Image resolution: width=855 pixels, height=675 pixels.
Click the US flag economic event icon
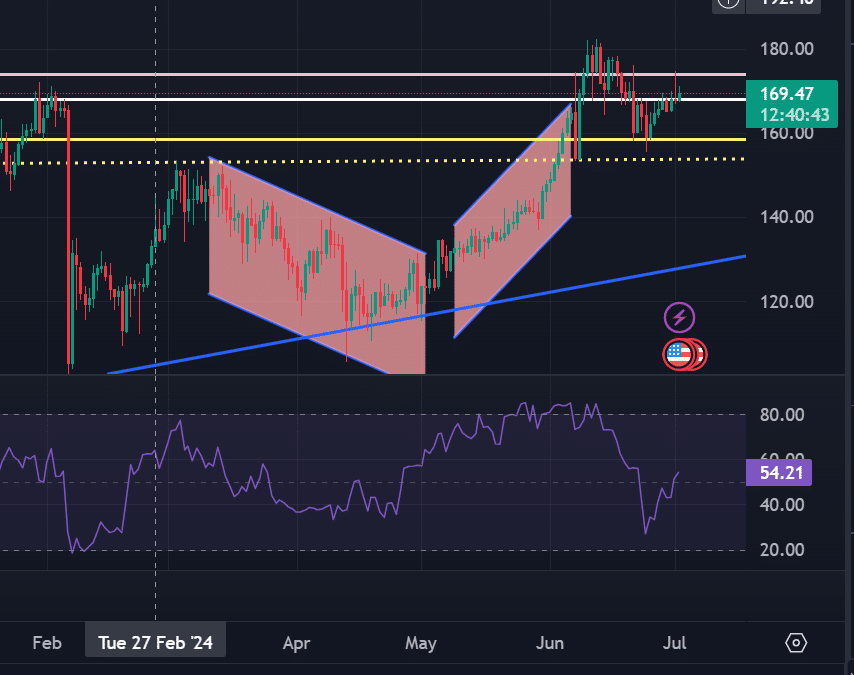[680, 353]
